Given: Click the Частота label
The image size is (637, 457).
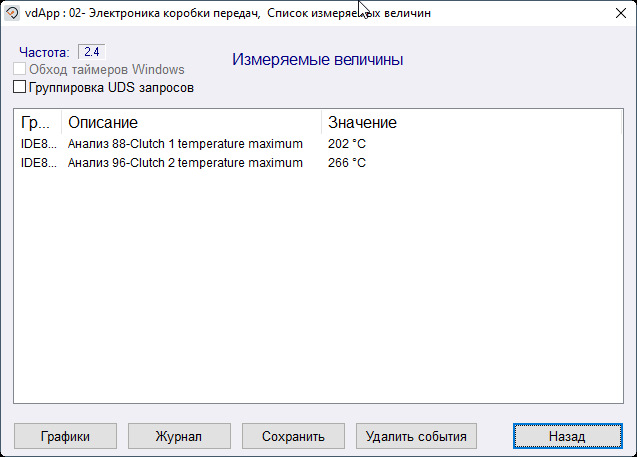Looking at the screenshot, I should point(44,52).
